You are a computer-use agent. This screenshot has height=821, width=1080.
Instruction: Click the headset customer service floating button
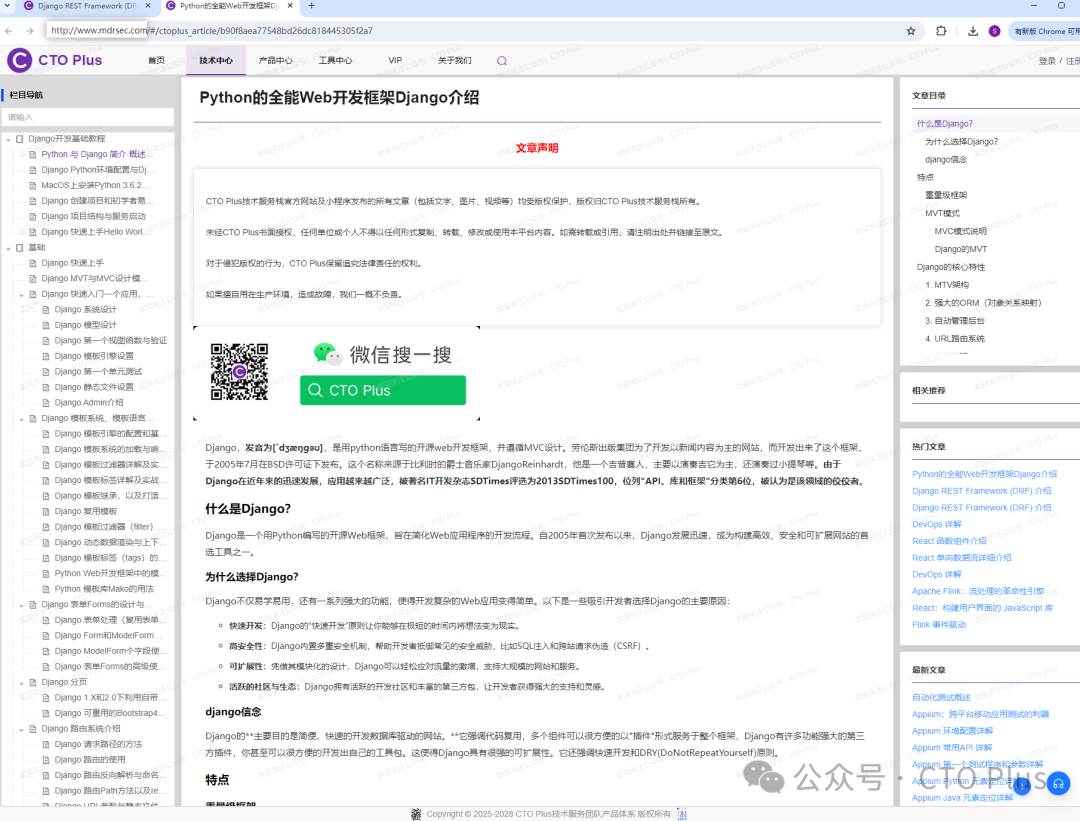coord(1058,784)
